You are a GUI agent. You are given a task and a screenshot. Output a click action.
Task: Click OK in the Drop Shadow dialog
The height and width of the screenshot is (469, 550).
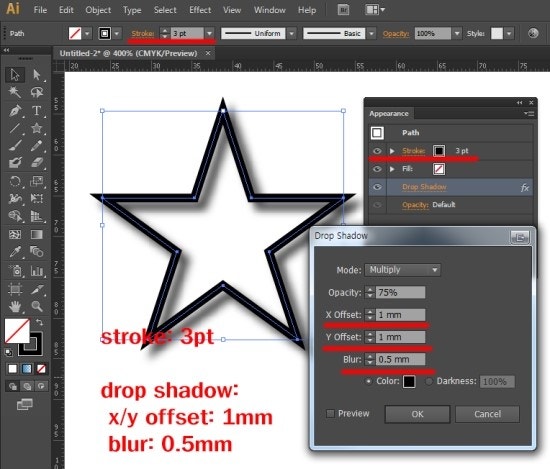pos(417,414)
